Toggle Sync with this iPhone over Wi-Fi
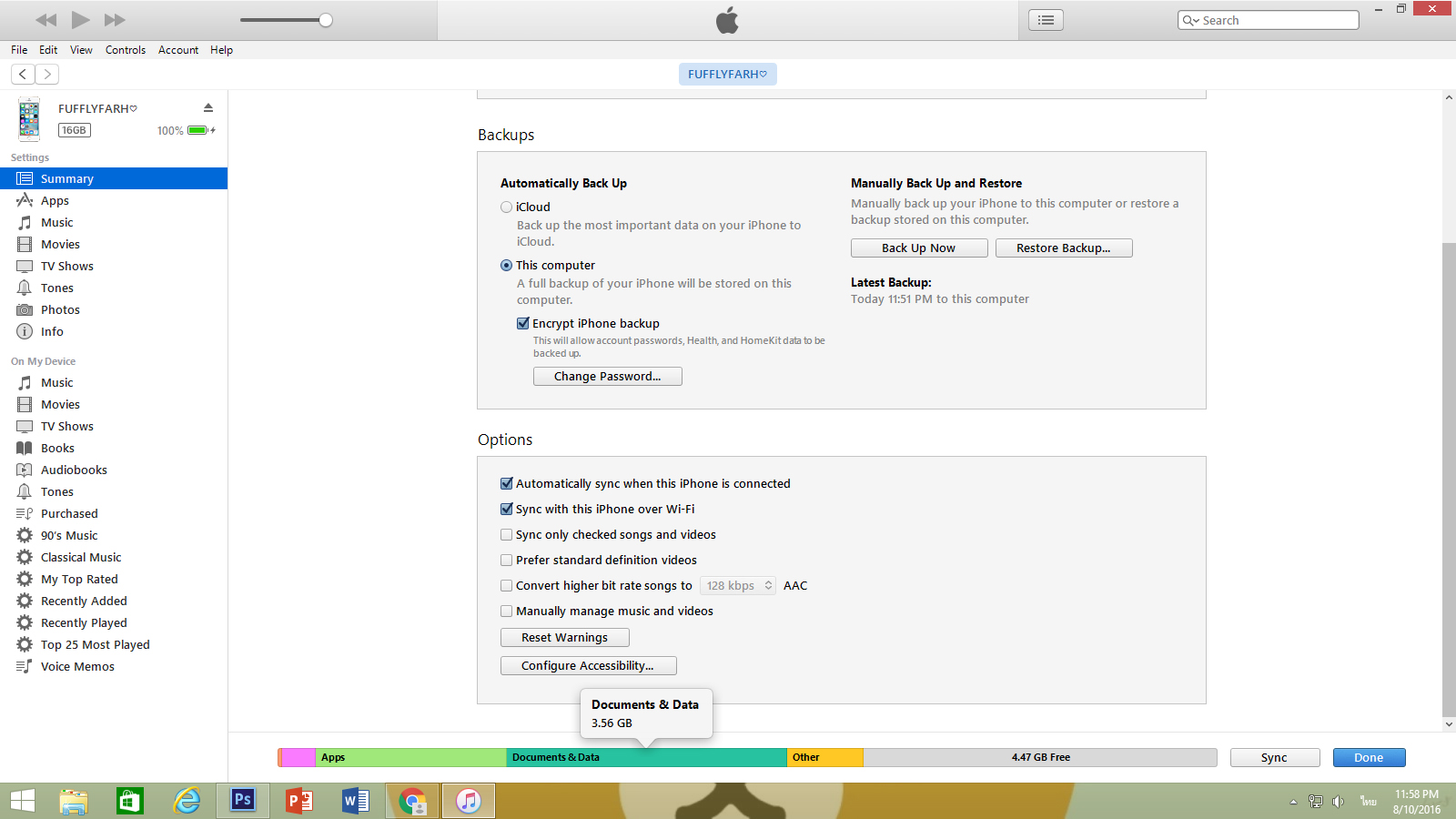 coord(507,509)
